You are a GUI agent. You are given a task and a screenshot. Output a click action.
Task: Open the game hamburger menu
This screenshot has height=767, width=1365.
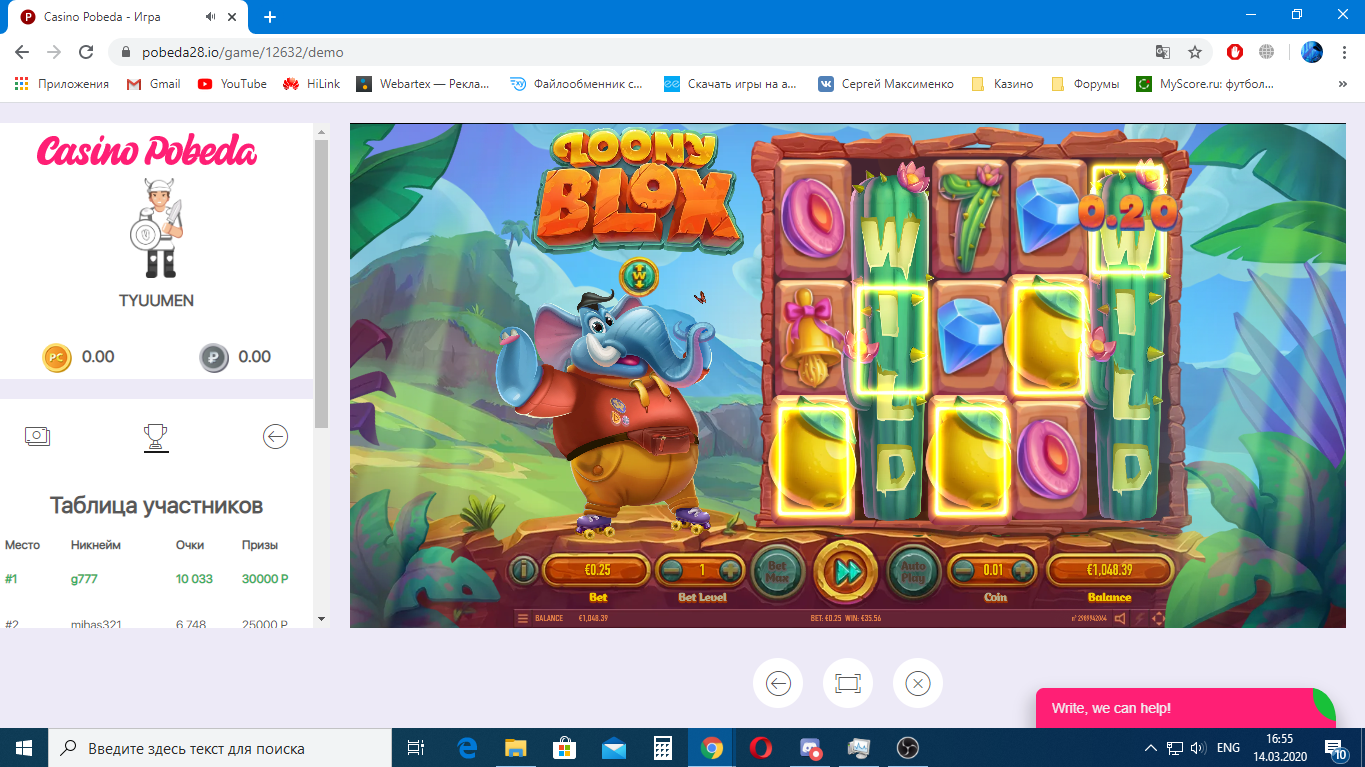(x=522, y=618)
